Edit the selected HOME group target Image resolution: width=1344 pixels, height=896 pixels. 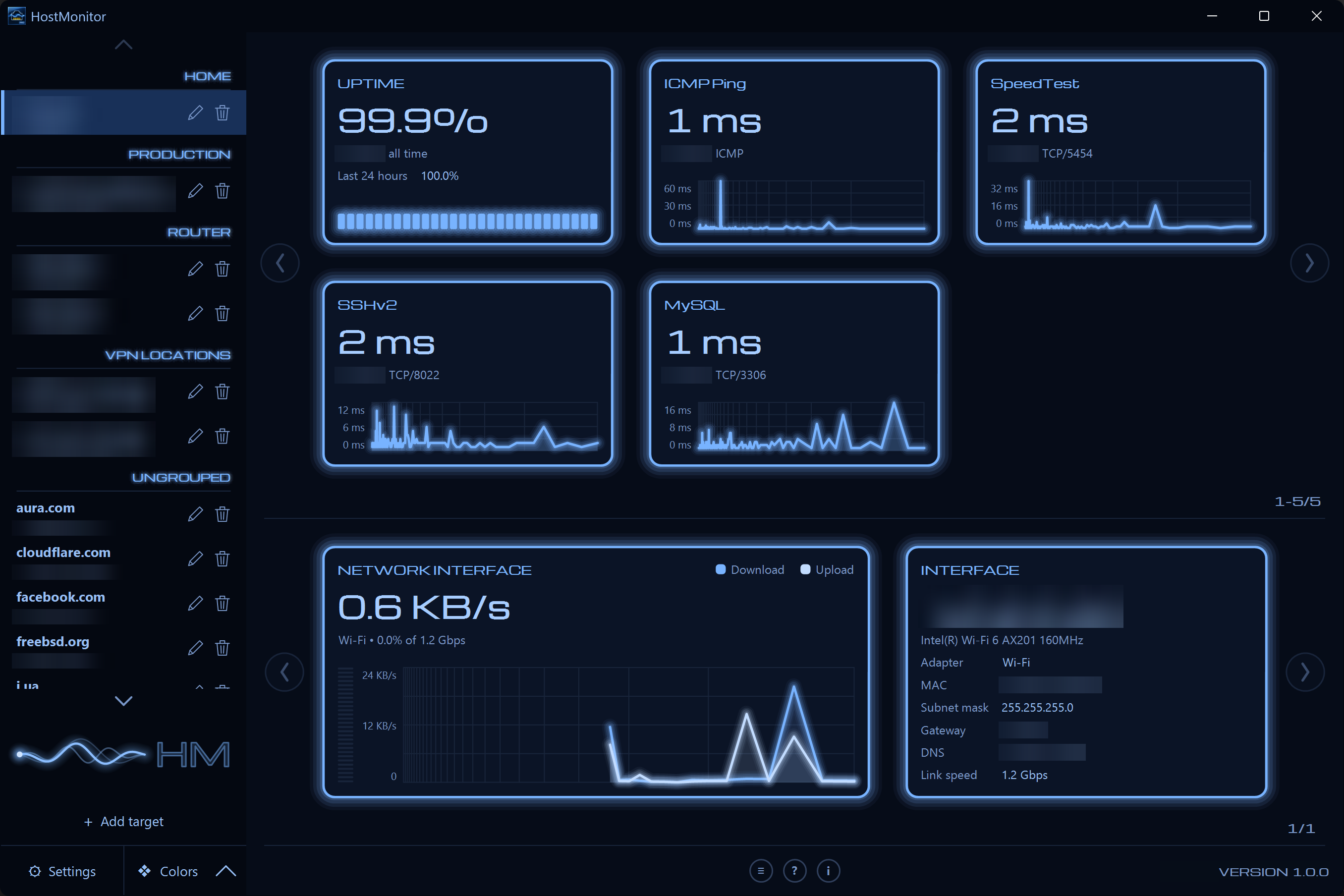click(x=195, y=112)
